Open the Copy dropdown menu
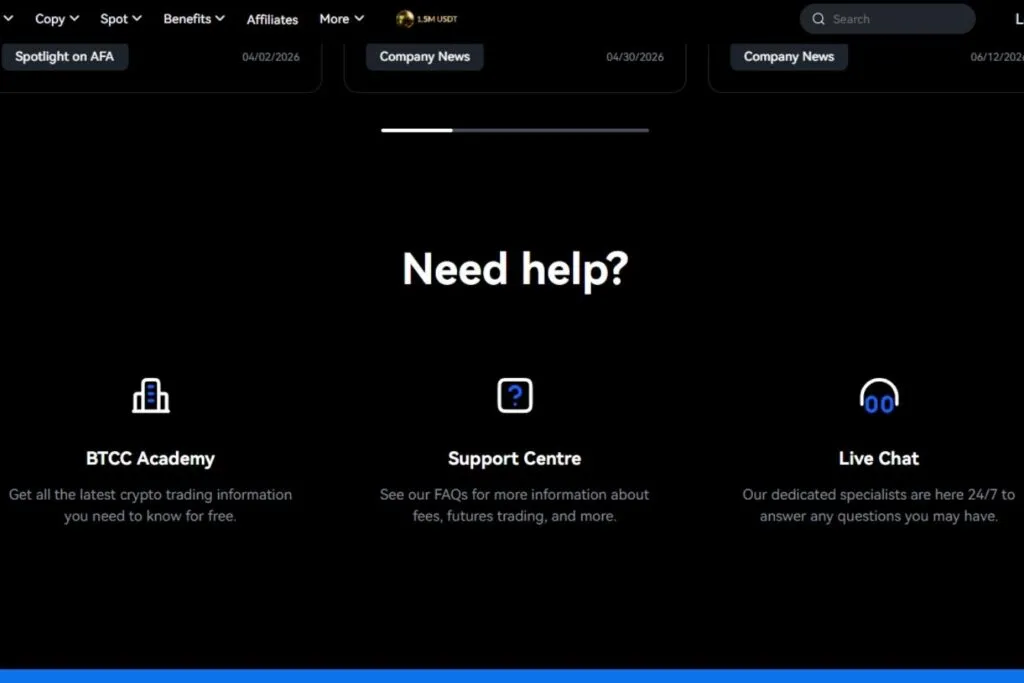The height and width of the screenshot is (683, 1024). click(x=57, y=19)
